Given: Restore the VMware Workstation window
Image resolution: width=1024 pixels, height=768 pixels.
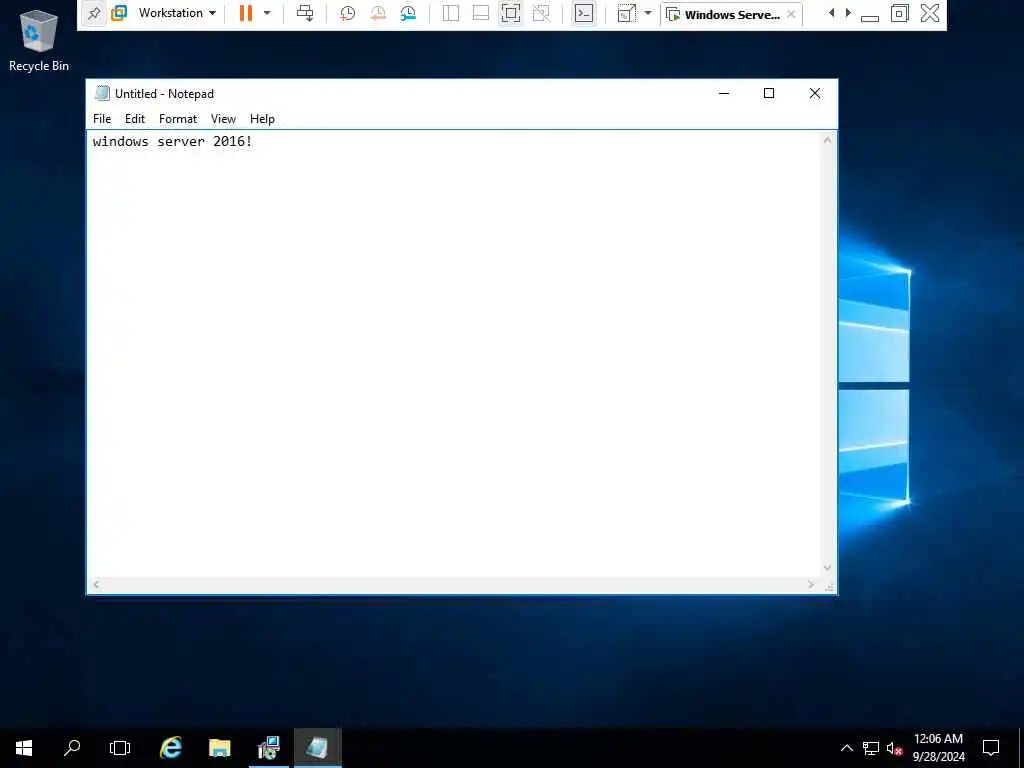Looking at the screenshot, I should (899, 13).
